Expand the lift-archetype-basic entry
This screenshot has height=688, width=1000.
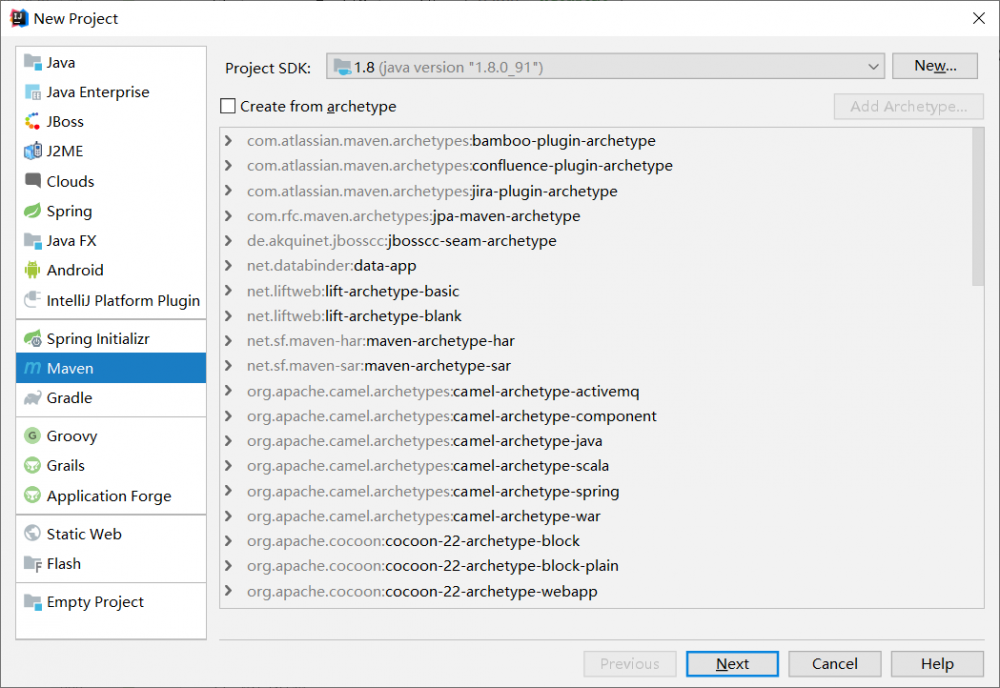(x=229, y=291)
